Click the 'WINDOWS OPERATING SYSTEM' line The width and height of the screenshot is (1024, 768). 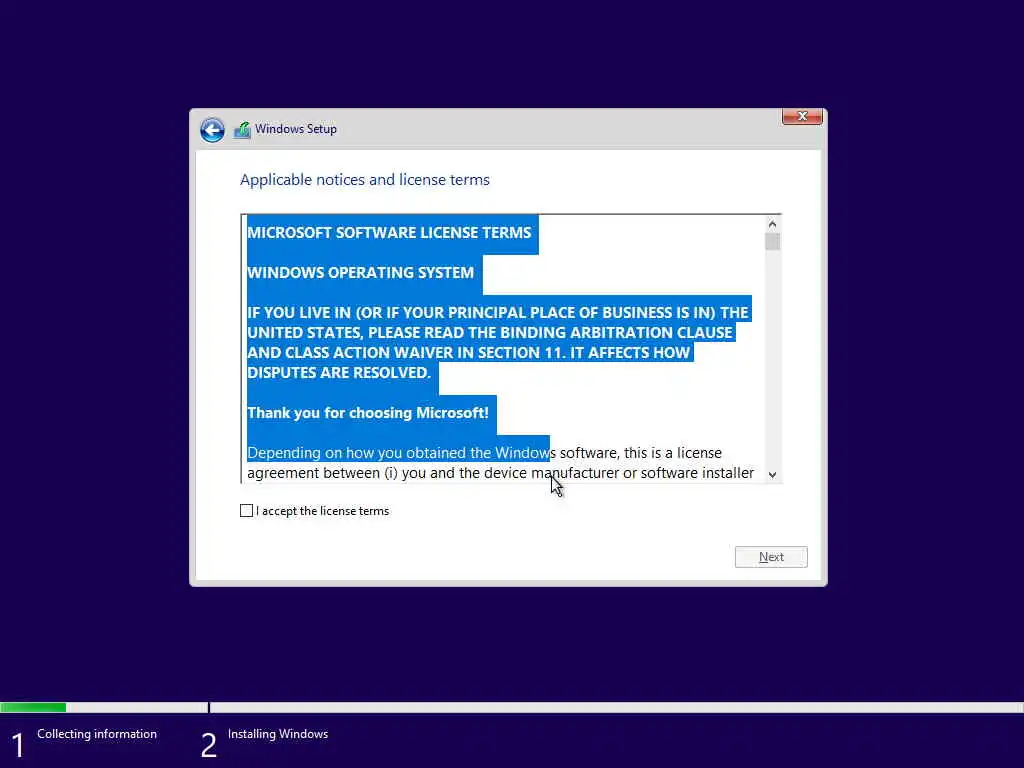tap(360, 273)
